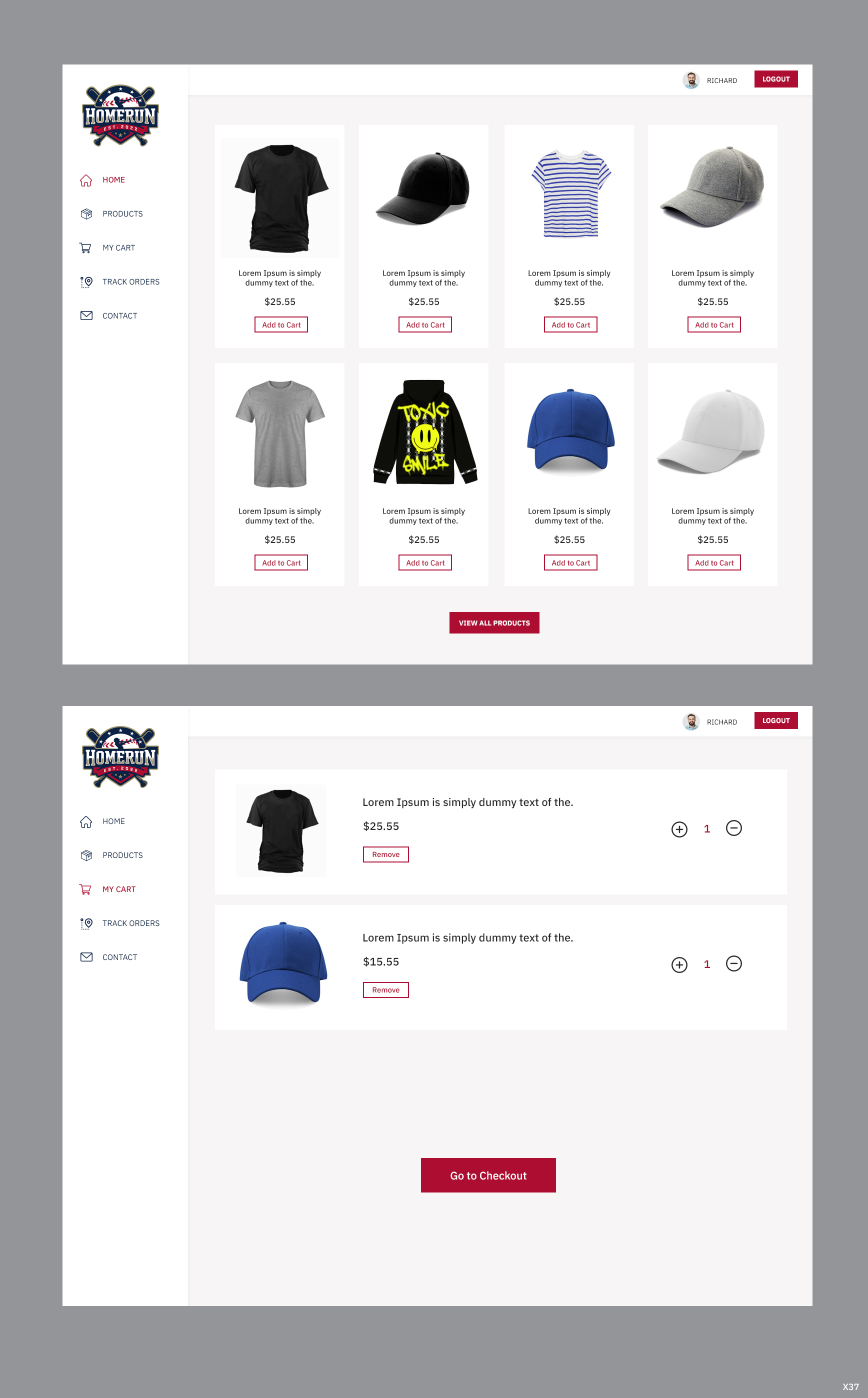
Task: Click LOGOUT in the top page header
Action: pyautogui.click(x=775, y=79)
